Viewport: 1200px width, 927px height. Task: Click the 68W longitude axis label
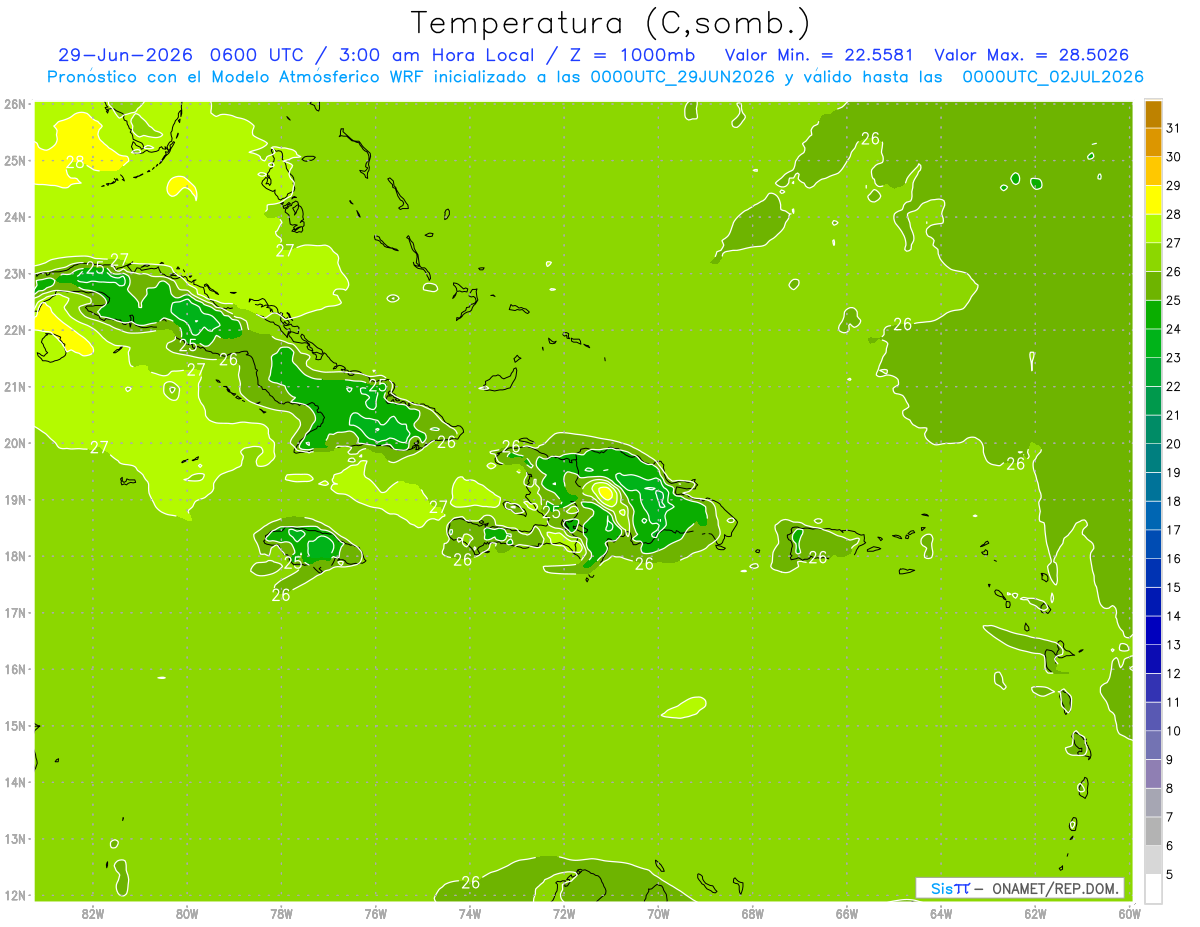click(x=753, y=913)
